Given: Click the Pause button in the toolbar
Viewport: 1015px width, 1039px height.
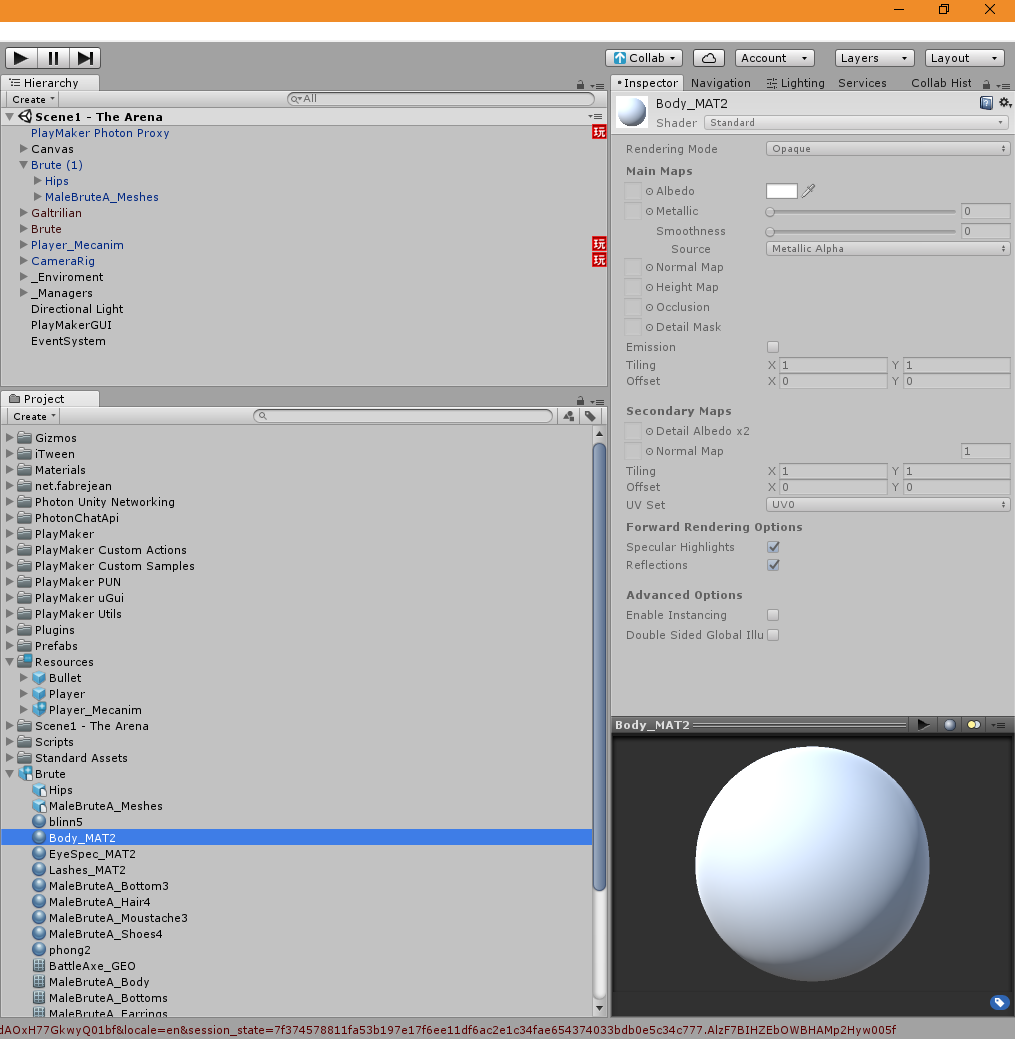Looking at the screenshot, I should 52,58.
